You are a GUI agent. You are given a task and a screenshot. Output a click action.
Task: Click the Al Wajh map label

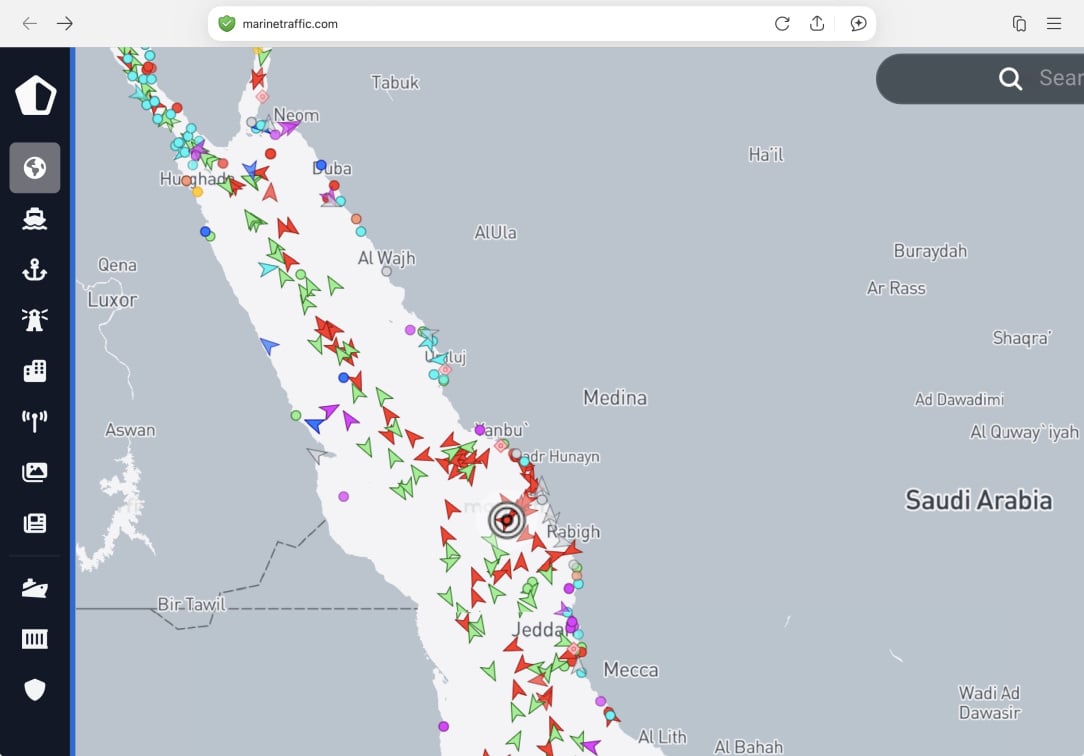pyautogui.click(x=386, y=258)
